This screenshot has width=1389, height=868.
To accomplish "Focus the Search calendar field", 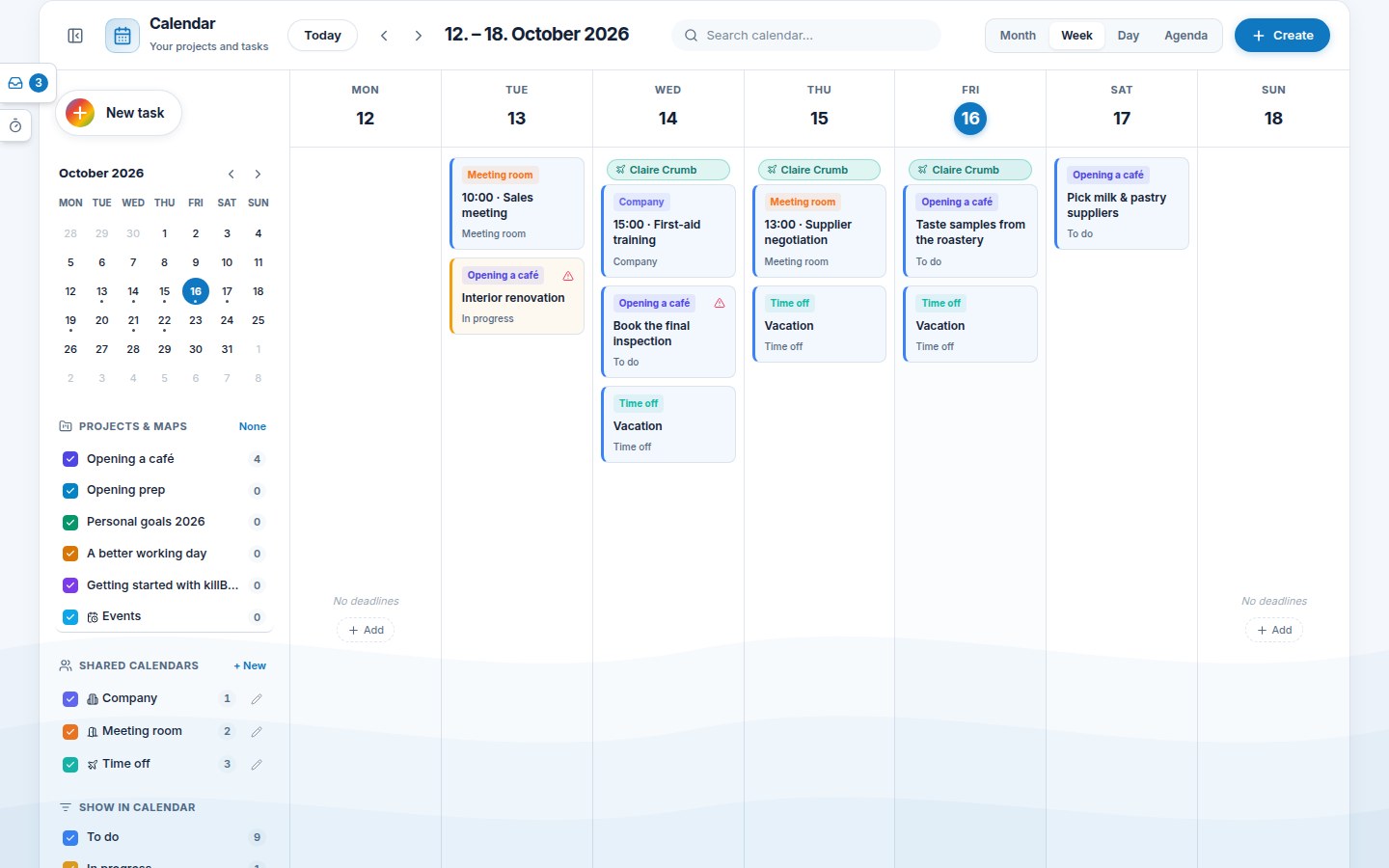I will tap(806, 36).
